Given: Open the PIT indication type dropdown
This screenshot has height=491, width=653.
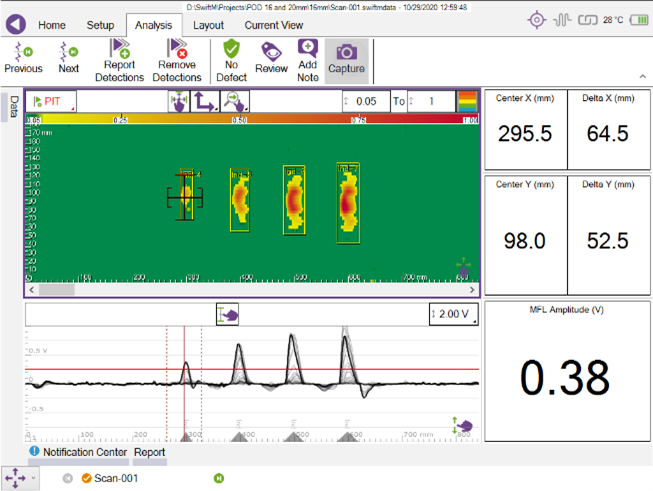Looking at the screenshot, I should pos(51,101).
